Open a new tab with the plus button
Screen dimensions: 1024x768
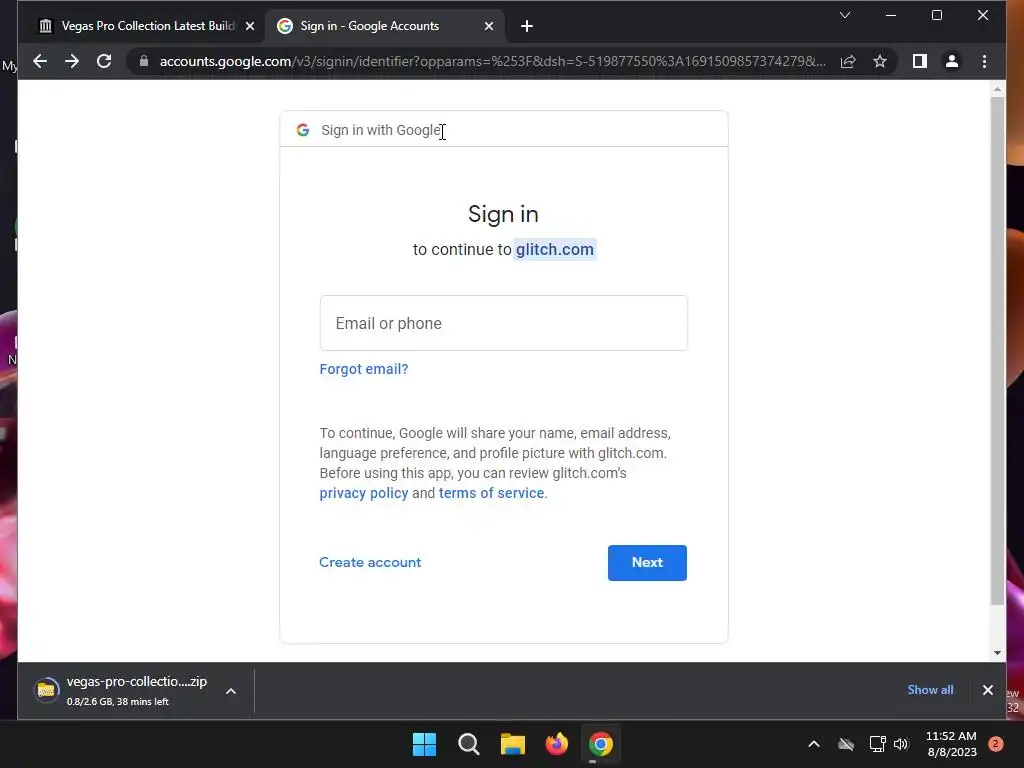(x=527, y=26)
